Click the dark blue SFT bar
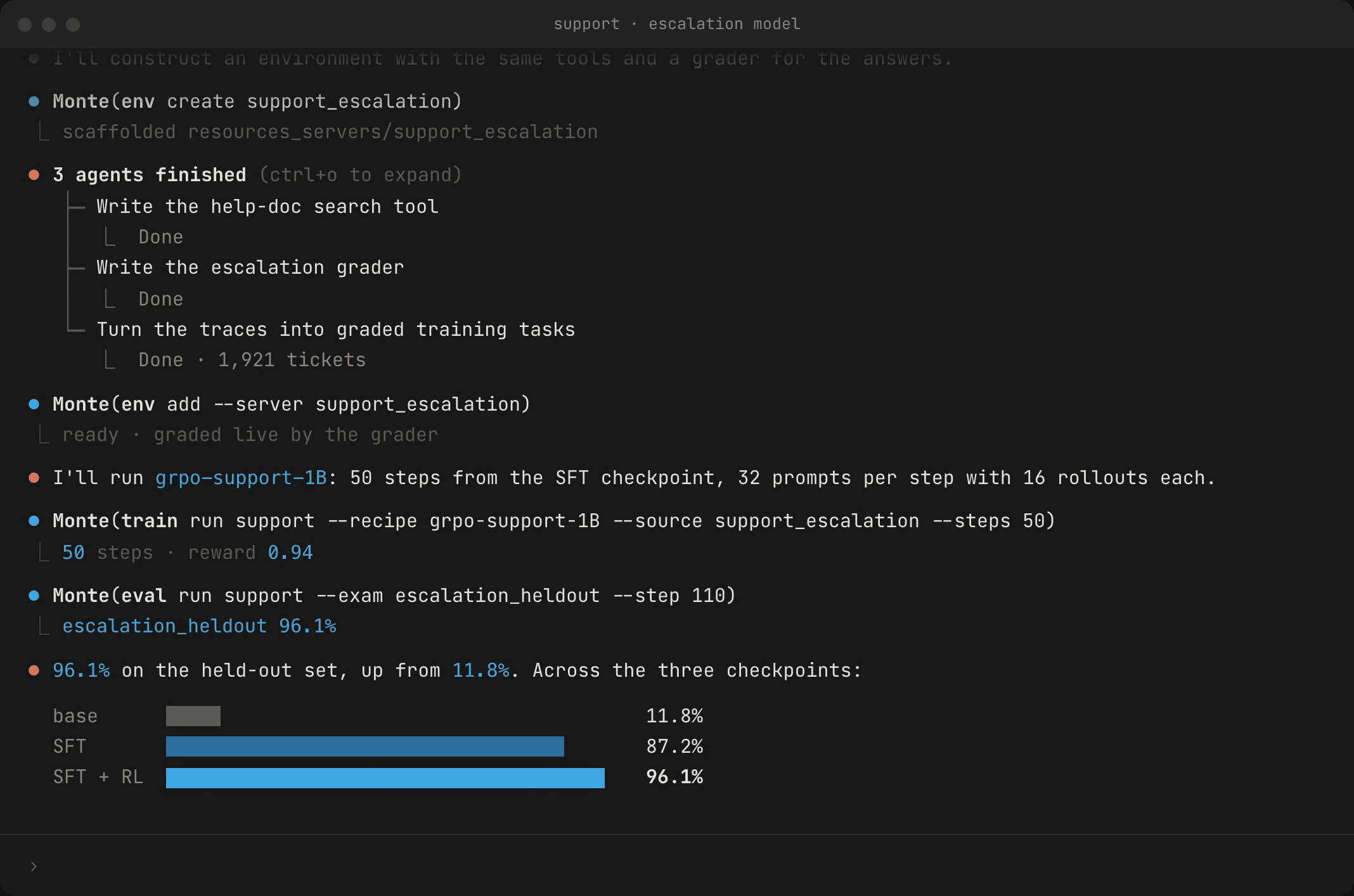1354x896 pixels. coord(365,746)
